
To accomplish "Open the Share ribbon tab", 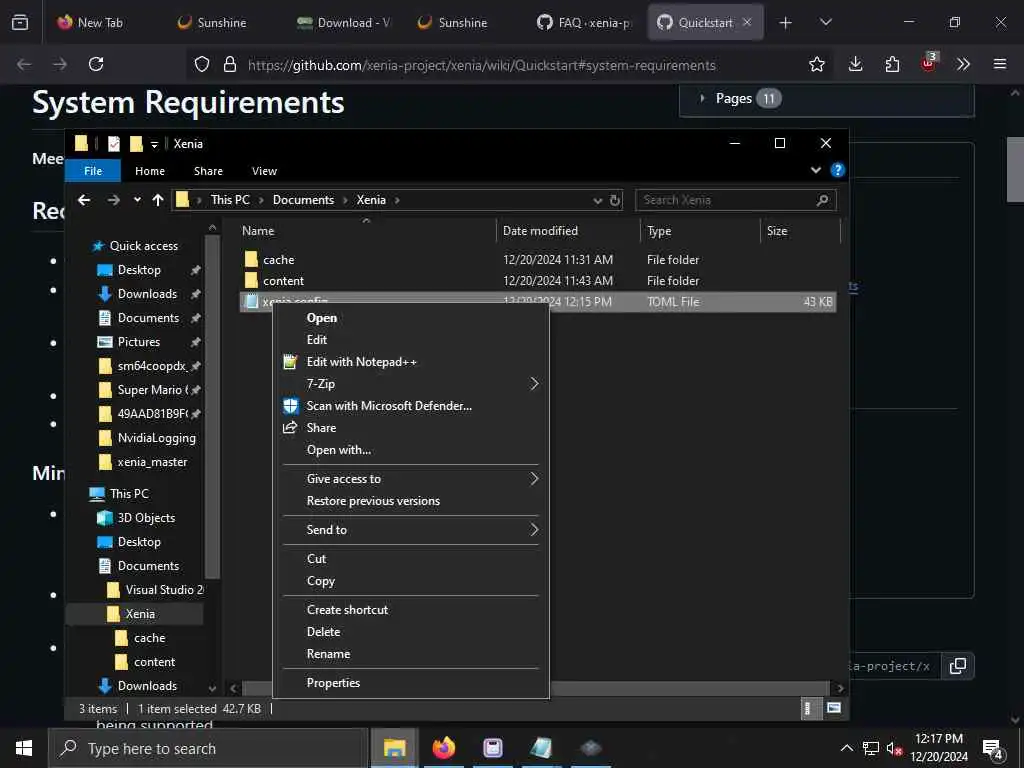I will [x=208, y=170].
